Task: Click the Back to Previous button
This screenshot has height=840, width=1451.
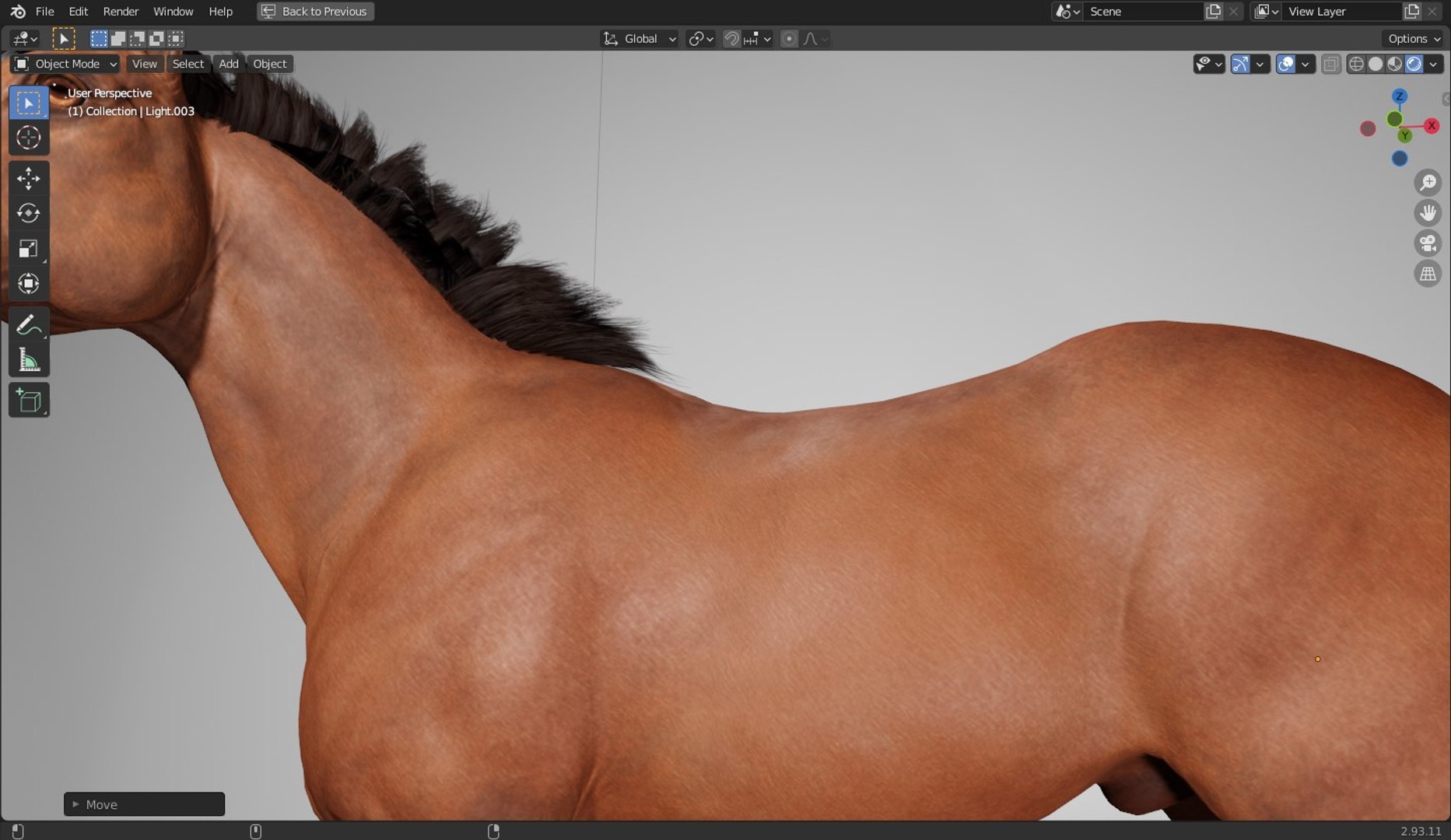Action: 315,11
